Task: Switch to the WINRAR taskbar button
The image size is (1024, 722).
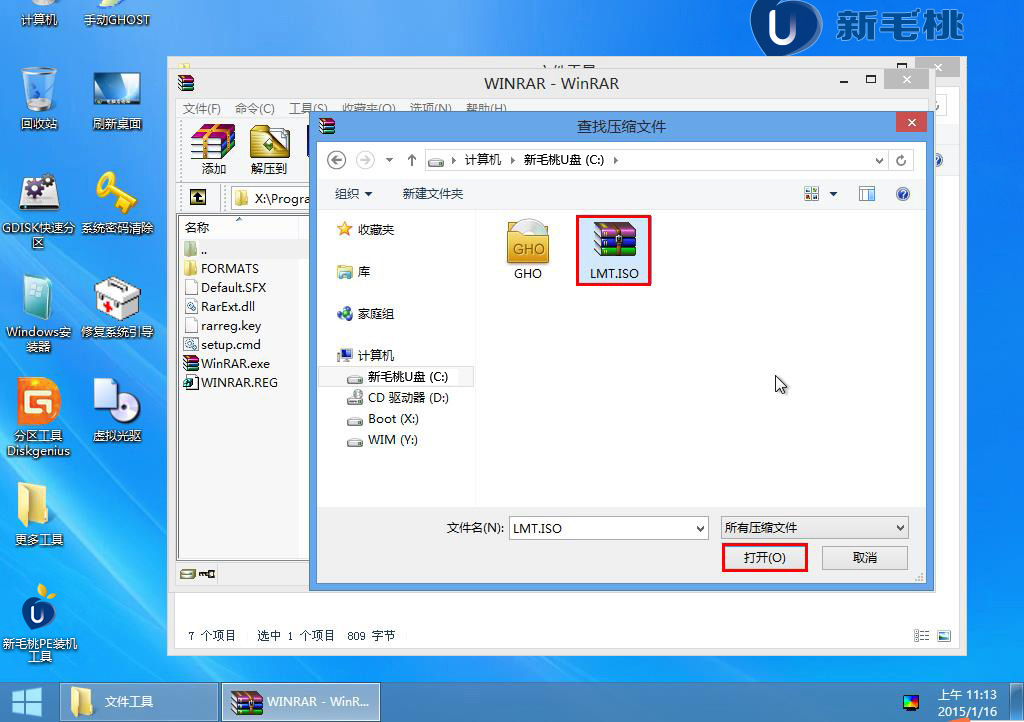Action: coord(300,702)
